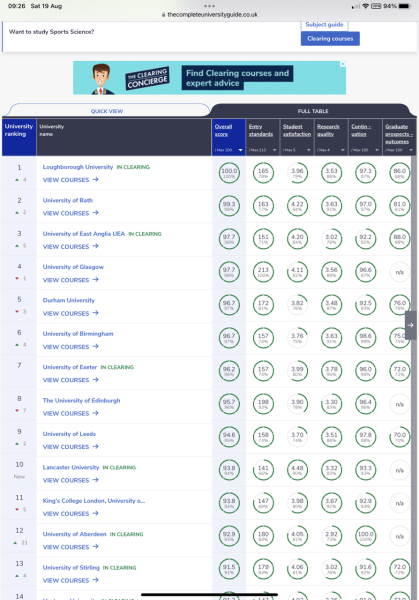Select the Full Table tab

313,111
